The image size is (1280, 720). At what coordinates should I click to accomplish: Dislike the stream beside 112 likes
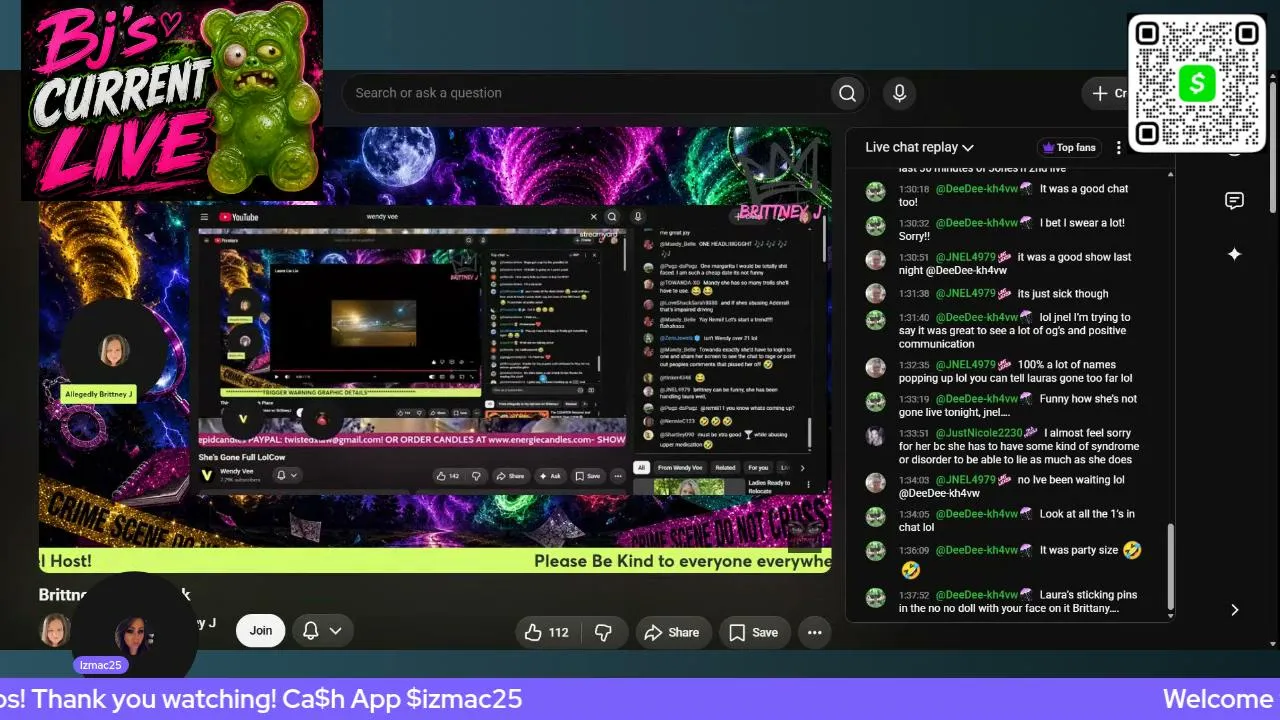point(603,632)
